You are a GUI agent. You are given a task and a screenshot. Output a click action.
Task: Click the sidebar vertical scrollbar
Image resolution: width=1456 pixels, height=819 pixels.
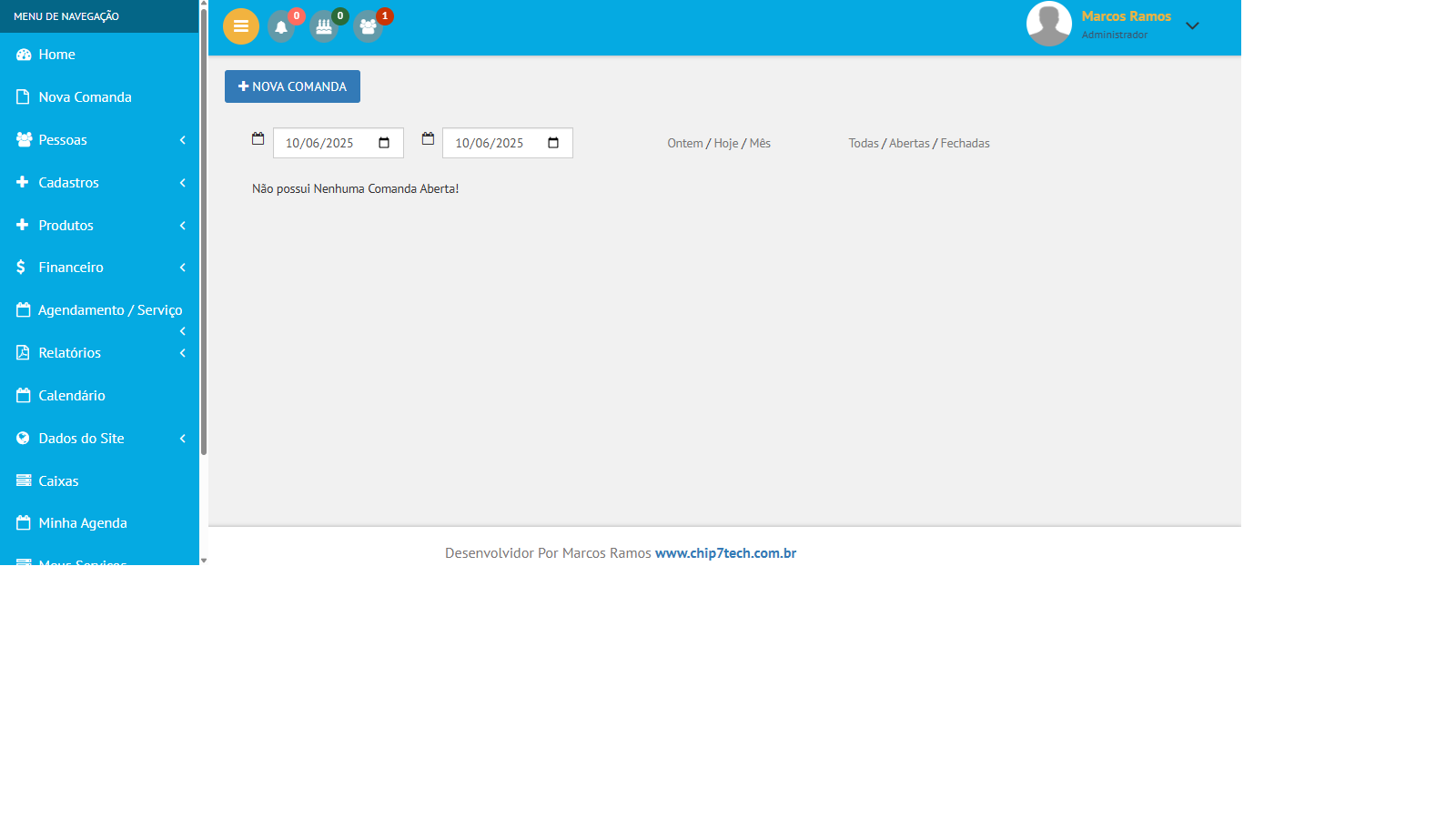click(x=204, y=227)
